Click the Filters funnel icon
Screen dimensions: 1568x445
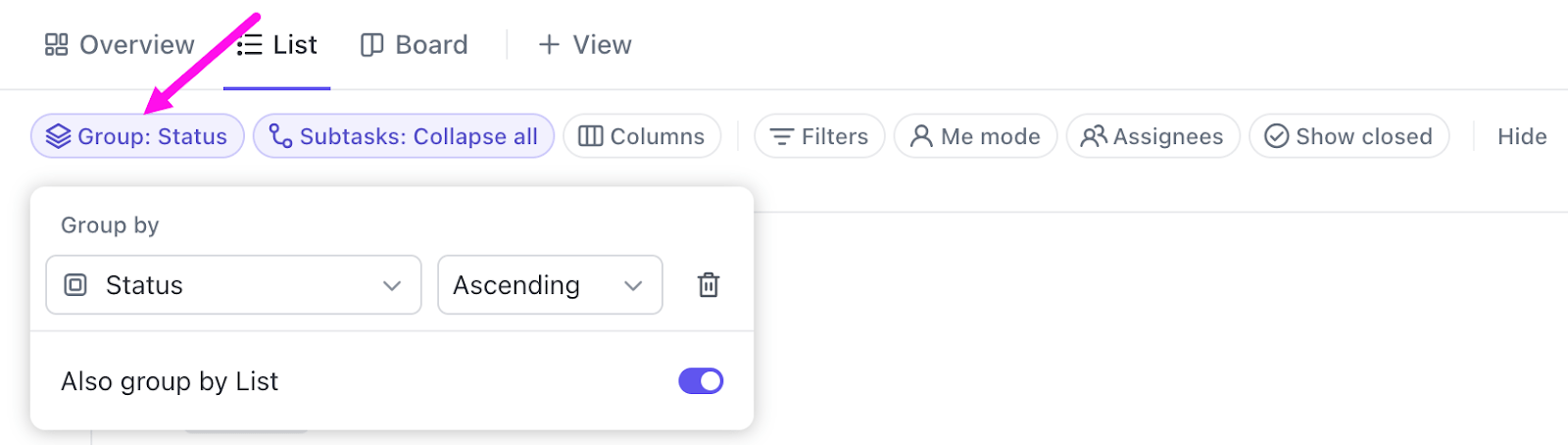tap(781, 136)
